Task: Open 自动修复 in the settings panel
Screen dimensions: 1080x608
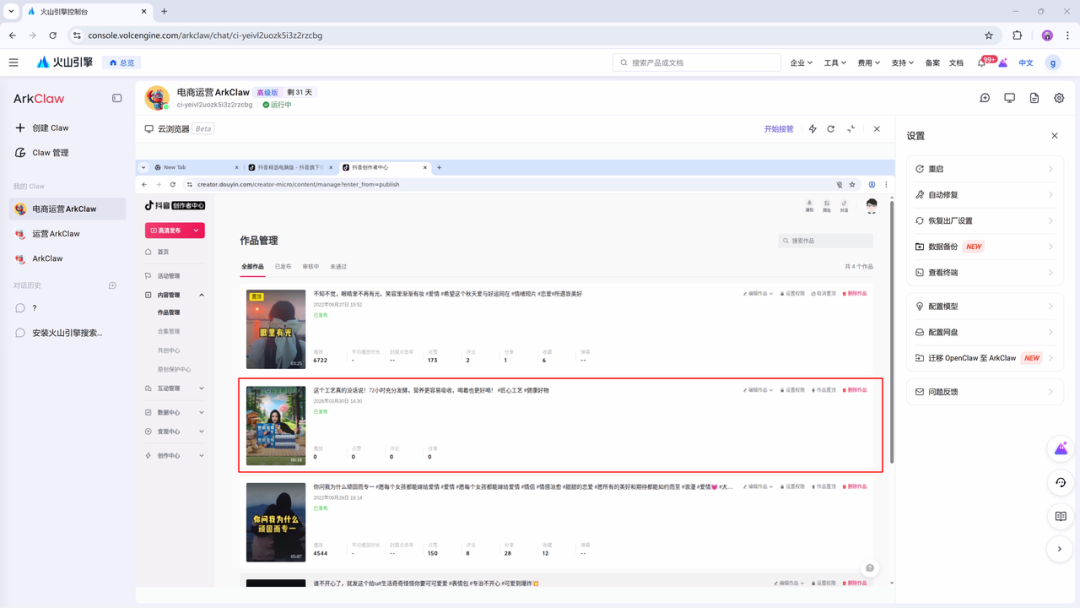Action: 985,195
